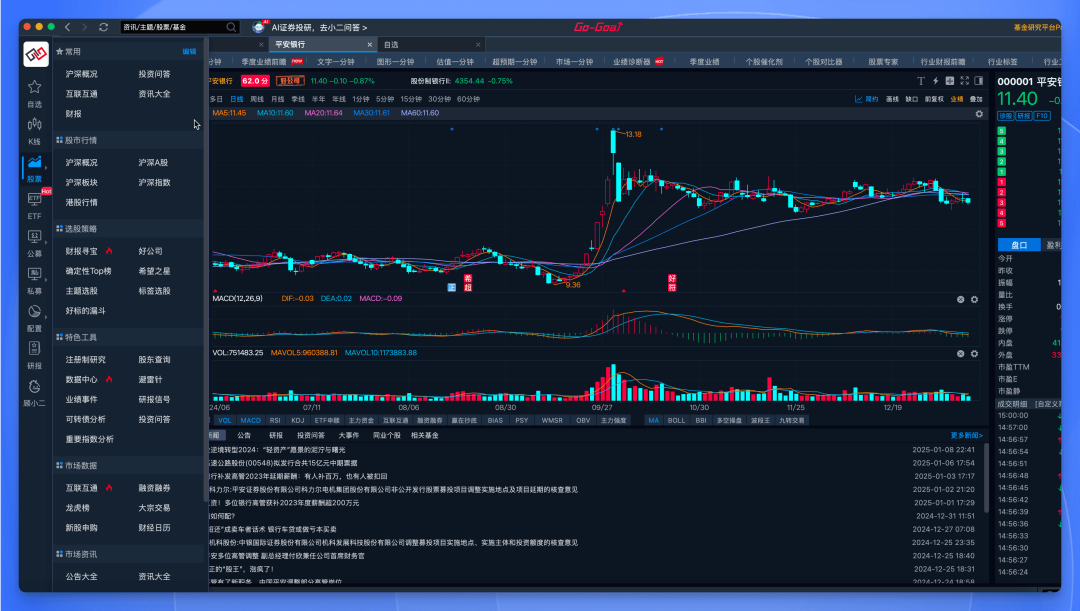
Task: Select the 盘口 tab in quote panel
Action: [x=1019, y=245]
